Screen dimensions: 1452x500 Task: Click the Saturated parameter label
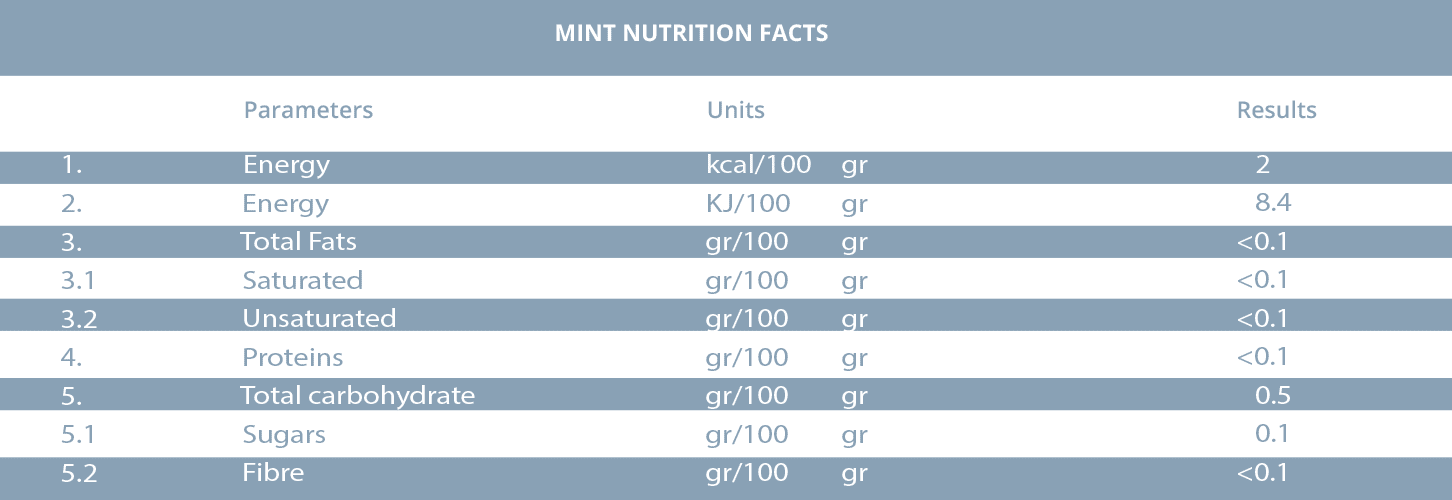point(302,281)
